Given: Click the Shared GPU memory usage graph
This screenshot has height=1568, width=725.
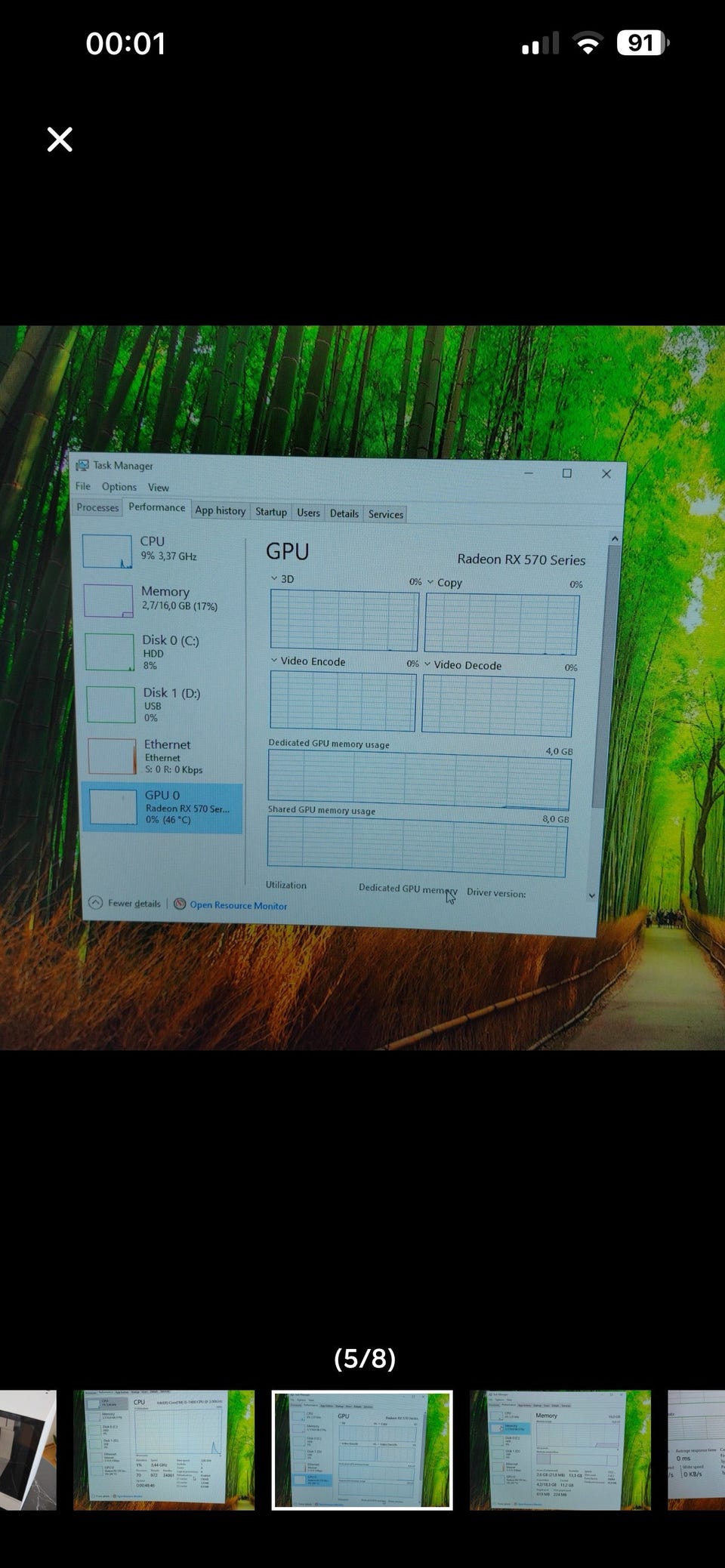Looking at the screenshot, I should pyautogui.click(x=416, y=846).
